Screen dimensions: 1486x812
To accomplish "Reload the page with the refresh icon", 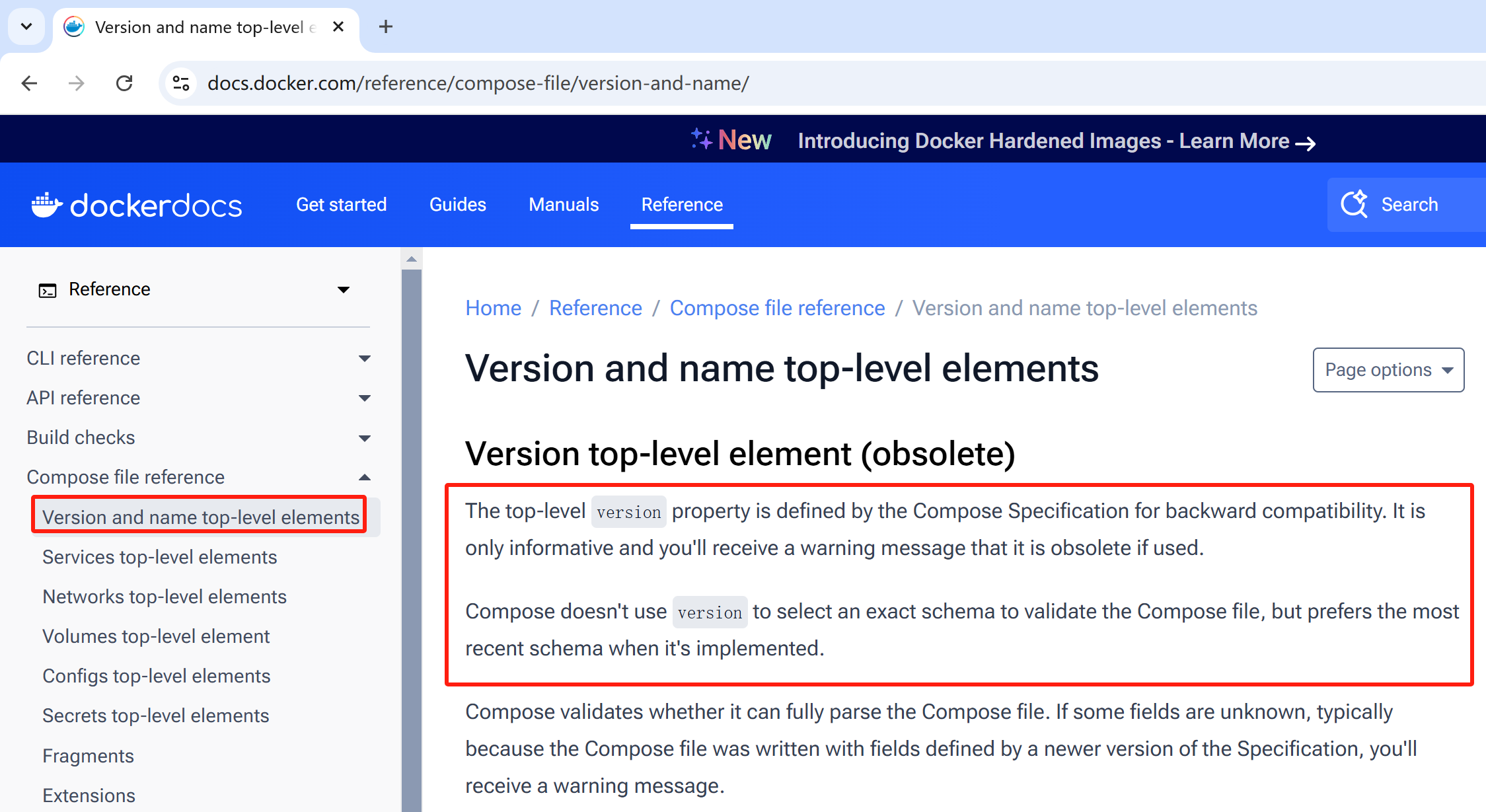I will pyautogui.click(x=124, y=83).
